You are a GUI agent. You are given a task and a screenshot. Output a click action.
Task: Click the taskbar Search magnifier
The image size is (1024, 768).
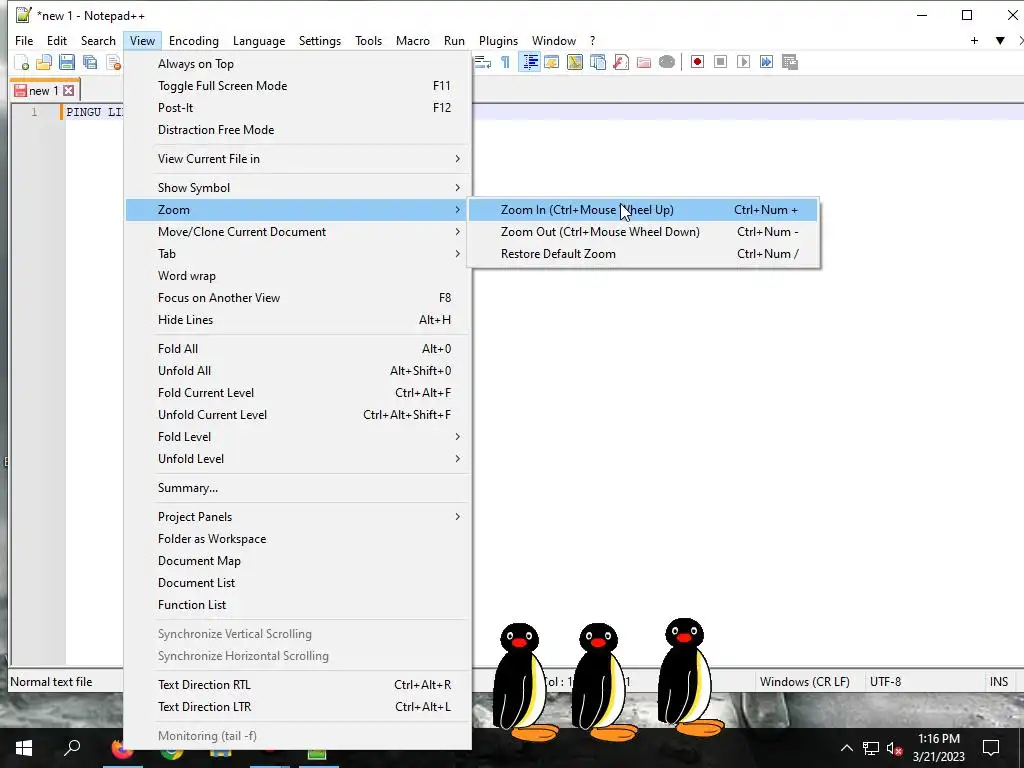click(x=72, y=748)
